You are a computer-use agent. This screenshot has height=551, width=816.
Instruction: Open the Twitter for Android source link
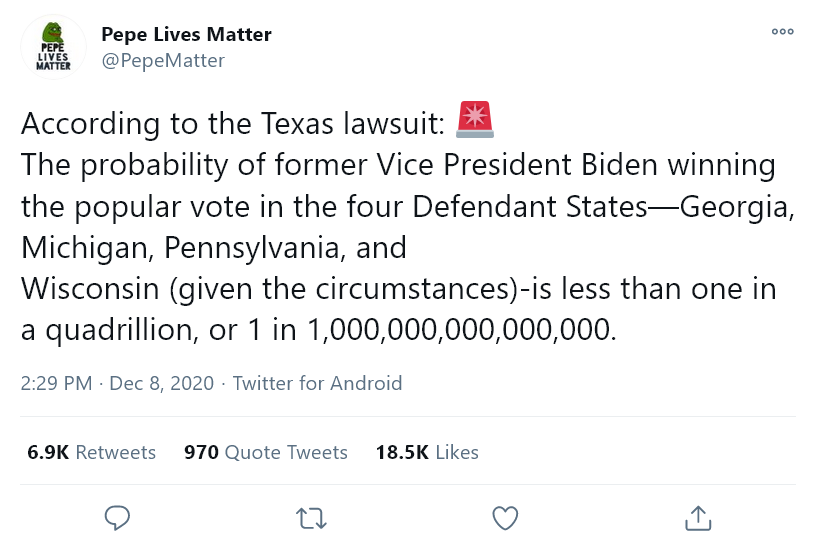pos(317,383)
